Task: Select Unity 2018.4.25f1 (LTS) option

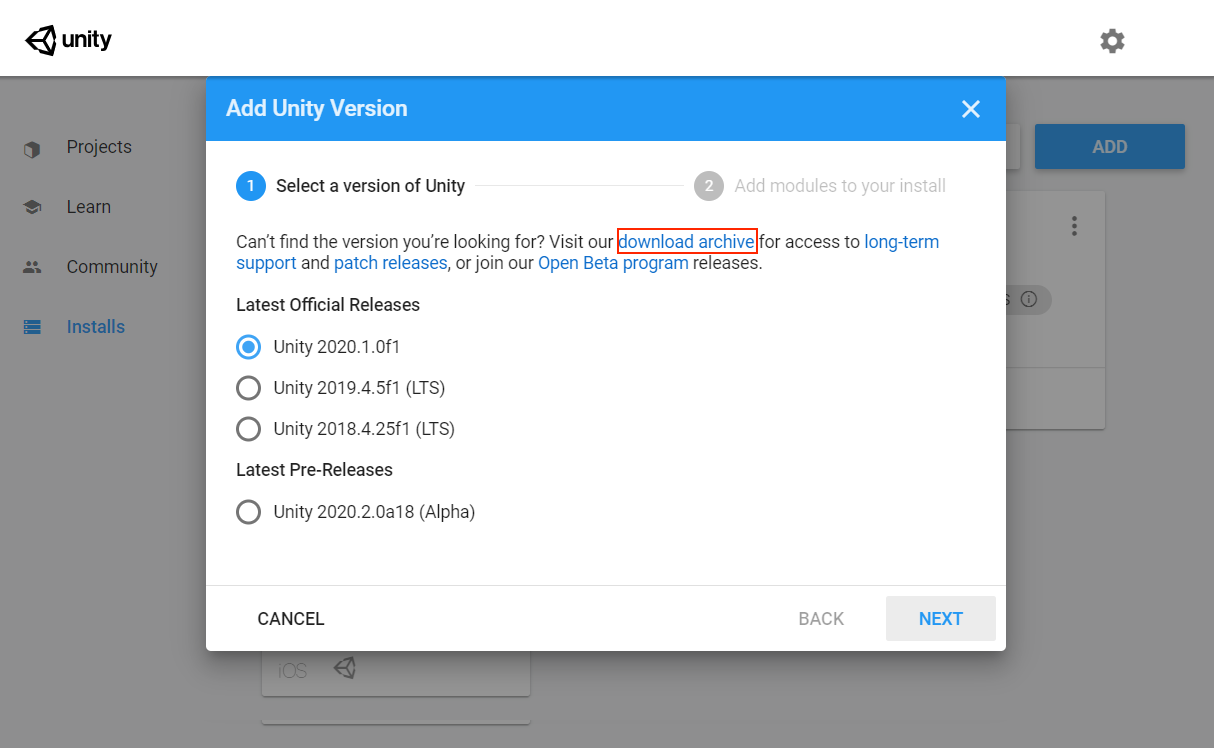Action: click(x=248, y=429)
